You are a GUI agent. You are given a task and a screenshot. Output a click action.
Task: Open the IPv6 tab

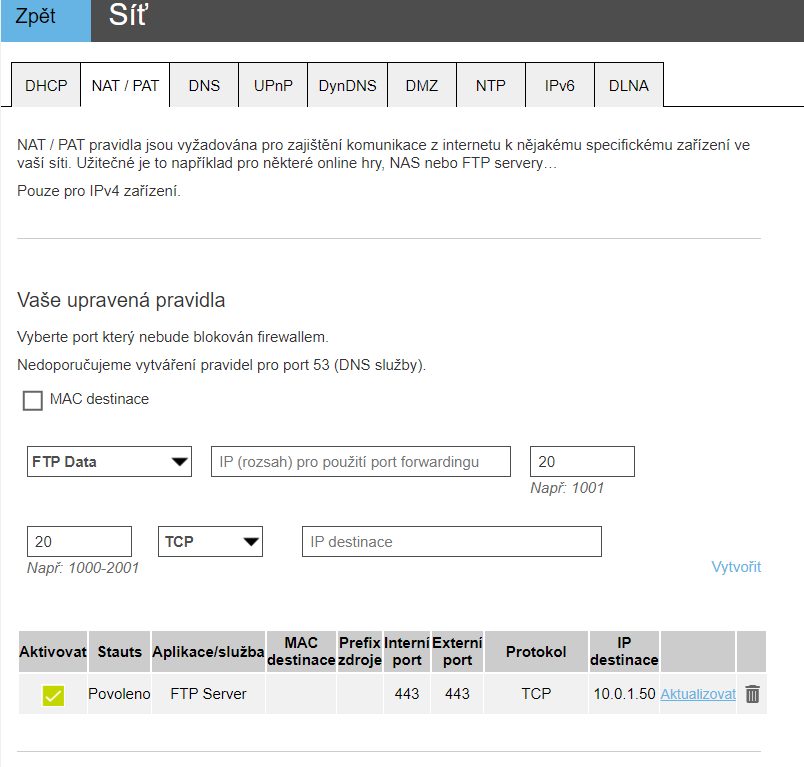pyautogui.click(x=559, y=86)
